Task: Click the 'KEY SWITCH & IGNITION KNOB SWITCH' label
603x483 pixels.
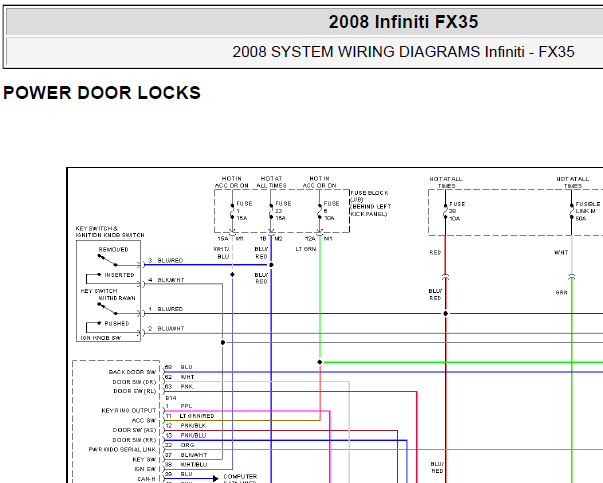Action: pos(110,232)
